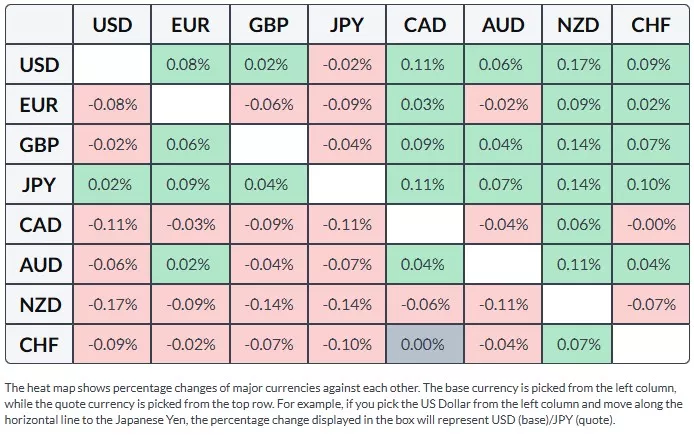Image resolution: width=694 pixels, height=435 pixels.
Task: Click the CAD/CHF cell showing -0.00%
Action: 651,224
